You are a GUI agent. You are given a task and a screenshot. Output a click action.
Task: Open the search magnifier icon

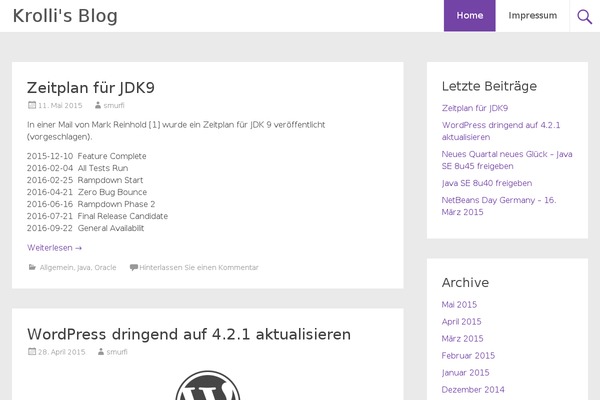coord(584,16)
